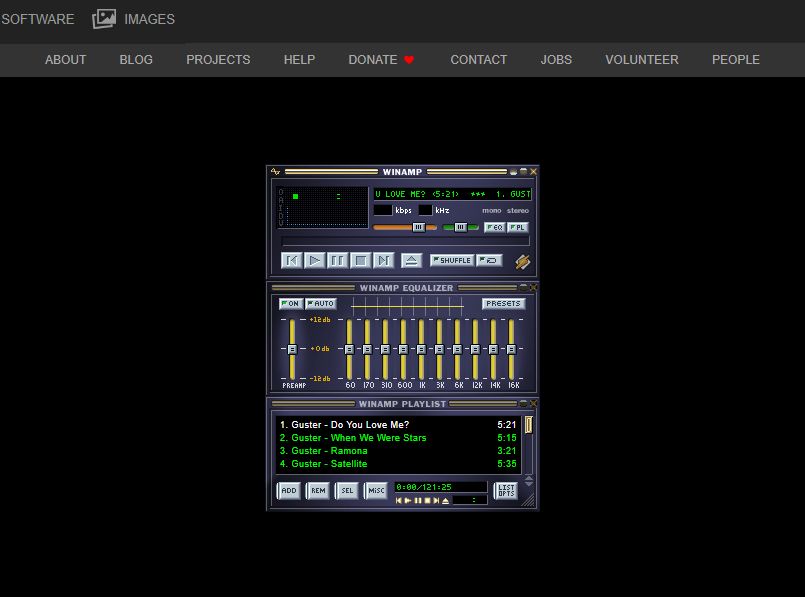
Task: Go to the IMAGES section
Action: (x=149, y=19)
